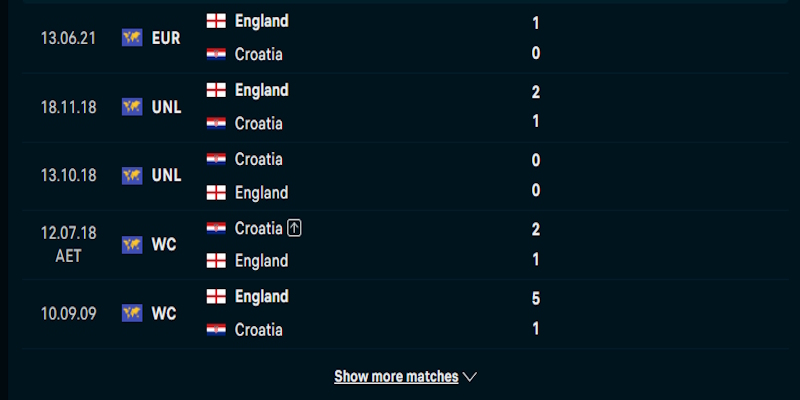Screen dimensions: 800x400
Task: Select the UNL label in 18.11.18 row
Action: coord(166,107)
